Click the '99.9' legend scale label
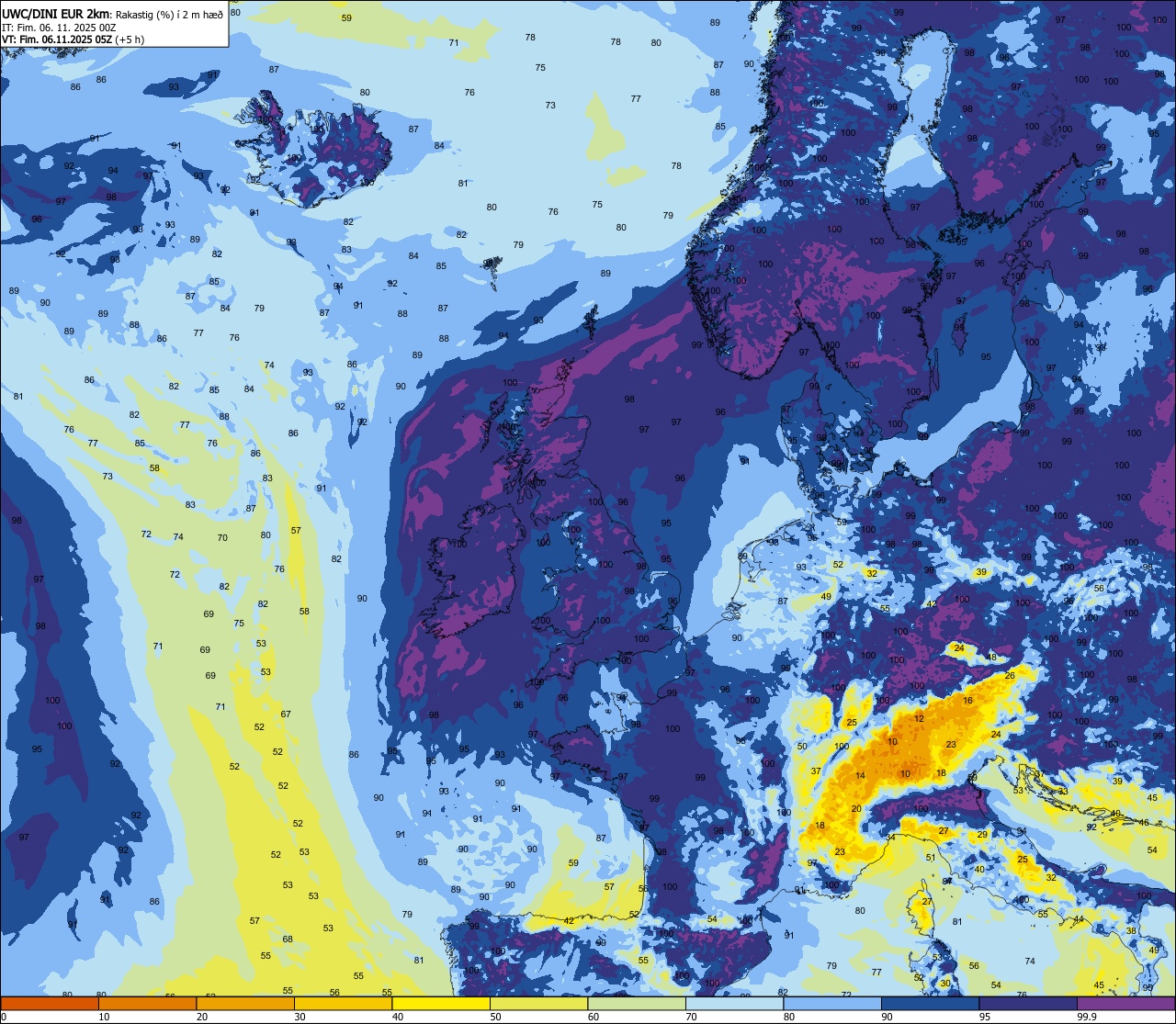This screenshot has width=1176, height=1024. point(1087,1017)
